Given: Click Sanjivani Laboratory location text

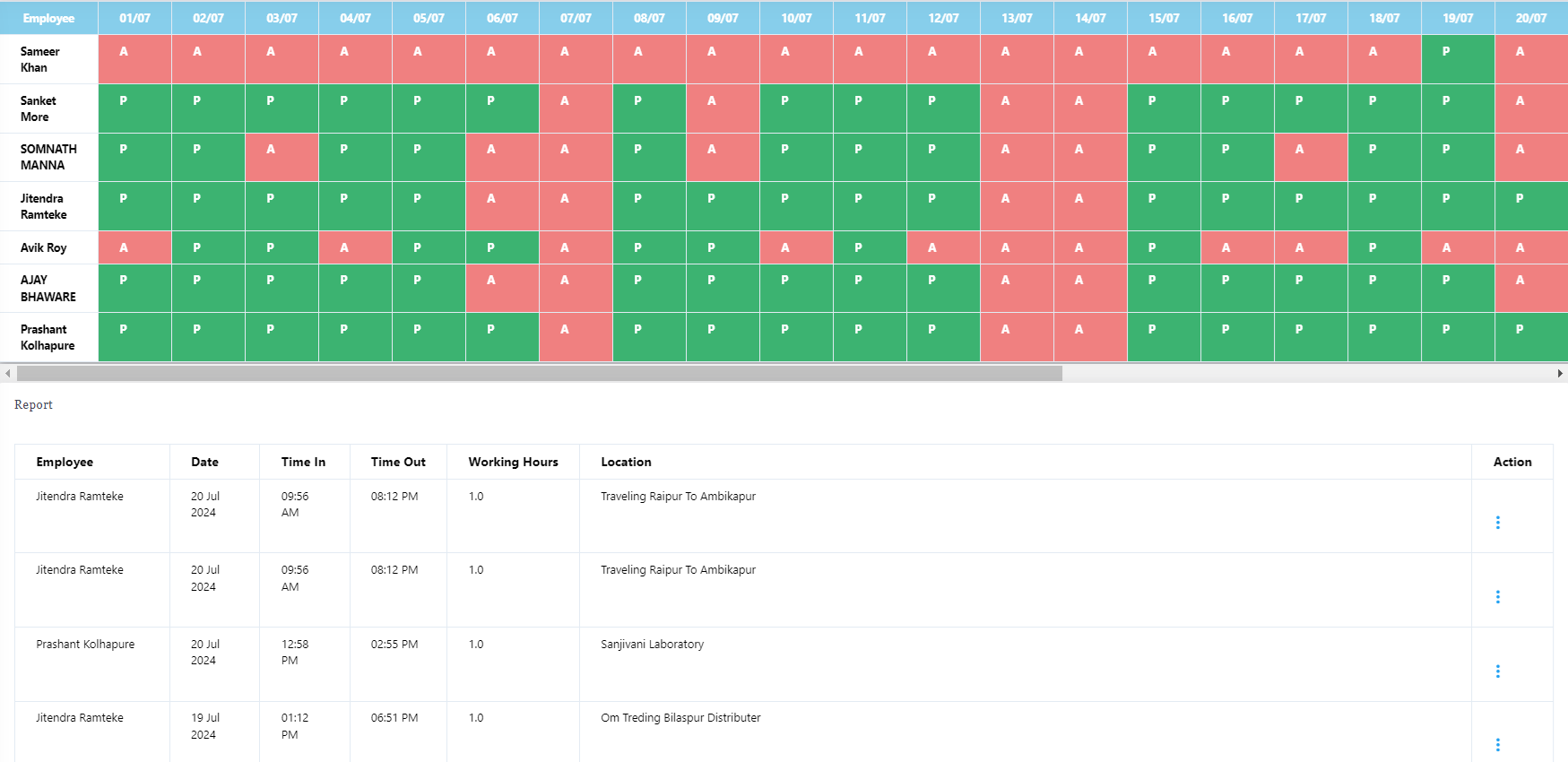Looking at the screenshot, I should tap(652, 644).
